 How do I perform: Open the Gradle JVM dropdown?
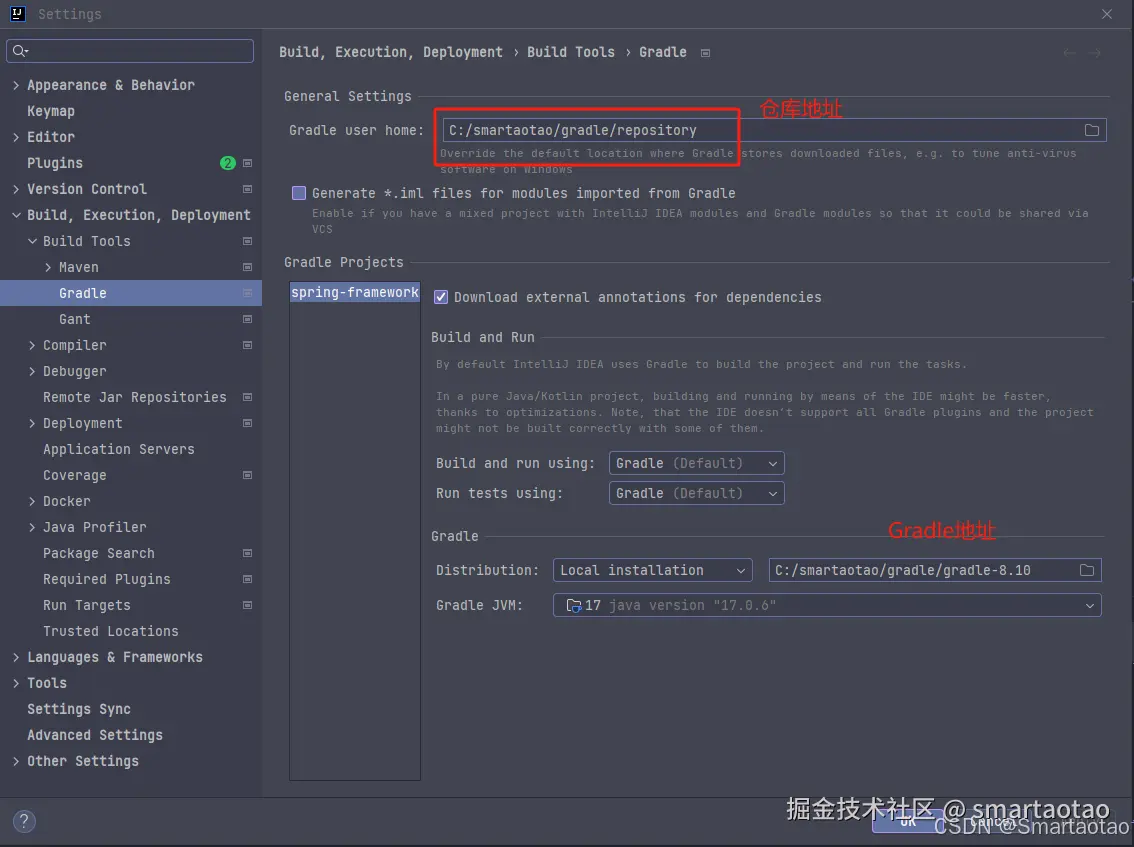click(x=827, y=605)
